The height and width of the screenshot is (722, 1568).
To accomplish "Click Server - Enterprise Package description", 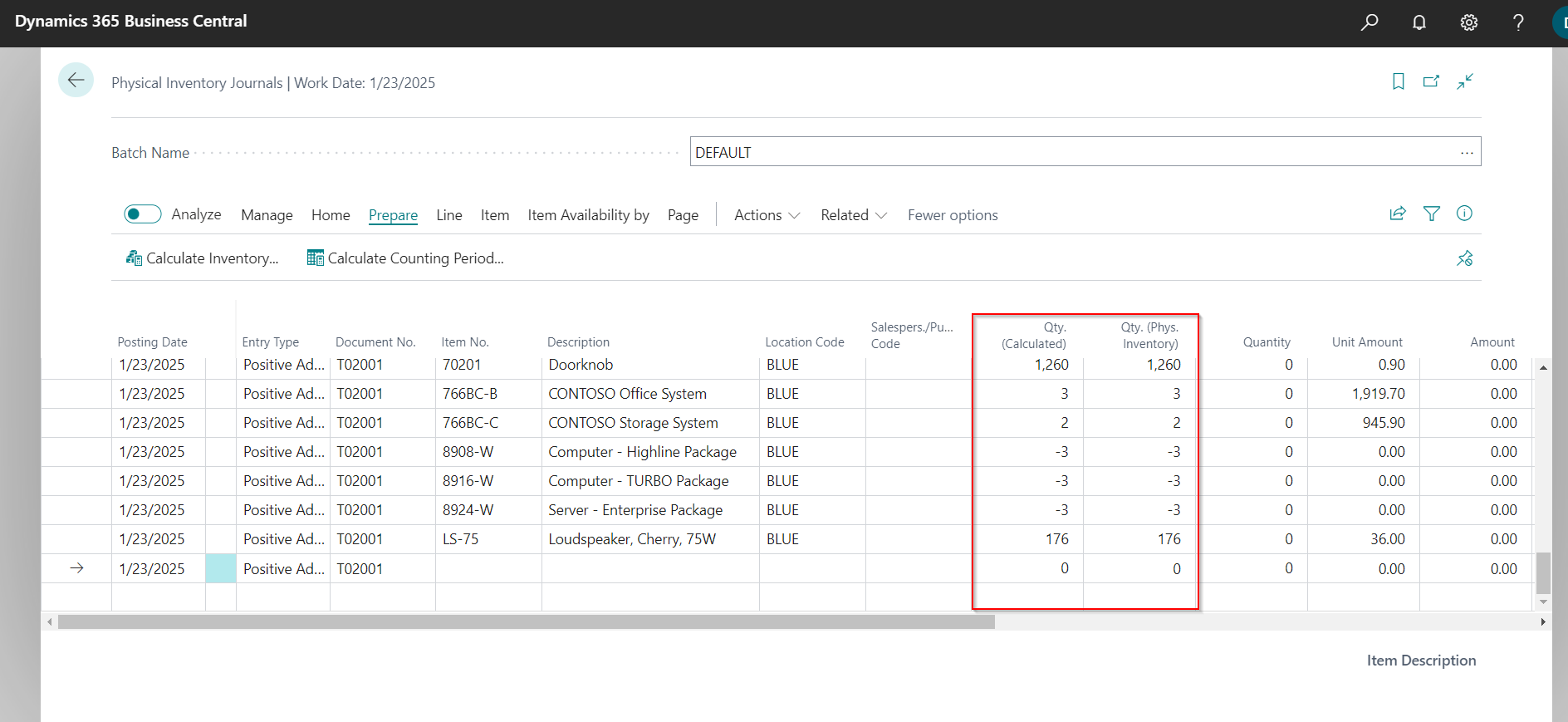I will [x=635, y=510].
